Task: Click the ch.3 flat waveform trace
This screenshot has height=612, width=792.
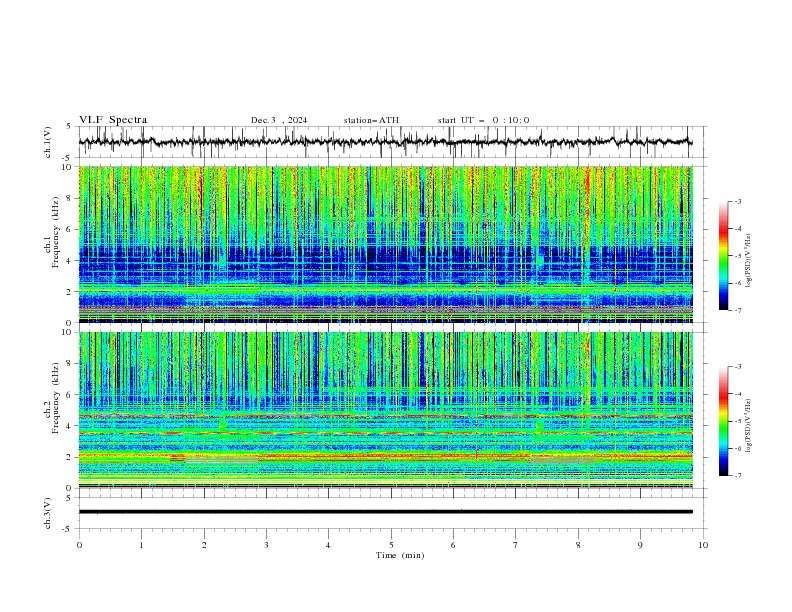Action: point(385,512)
